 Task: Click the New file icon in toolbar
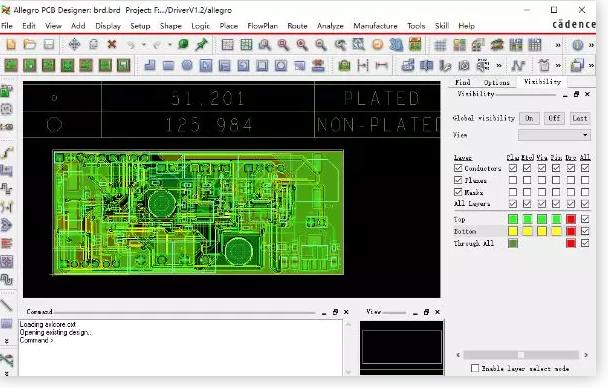point(11,45)
